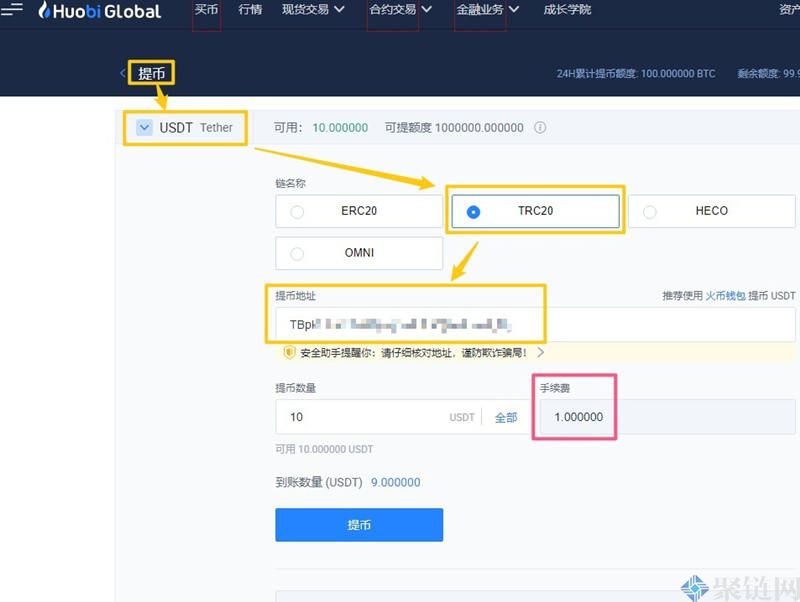Select the ERC20 network
Image resolution: width=800 pixels, height=602 pixels.
point(297,211)
